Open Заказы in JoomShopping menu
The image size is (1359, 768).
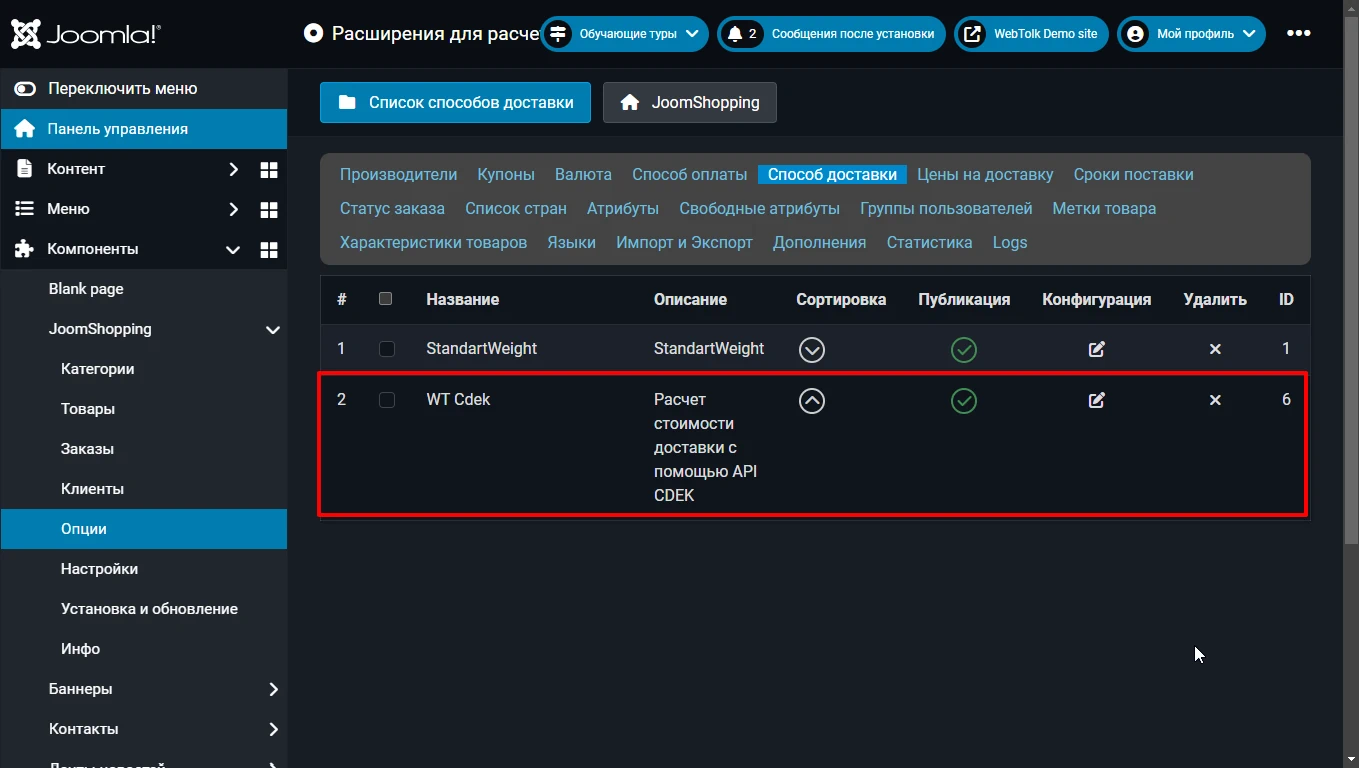87,449
